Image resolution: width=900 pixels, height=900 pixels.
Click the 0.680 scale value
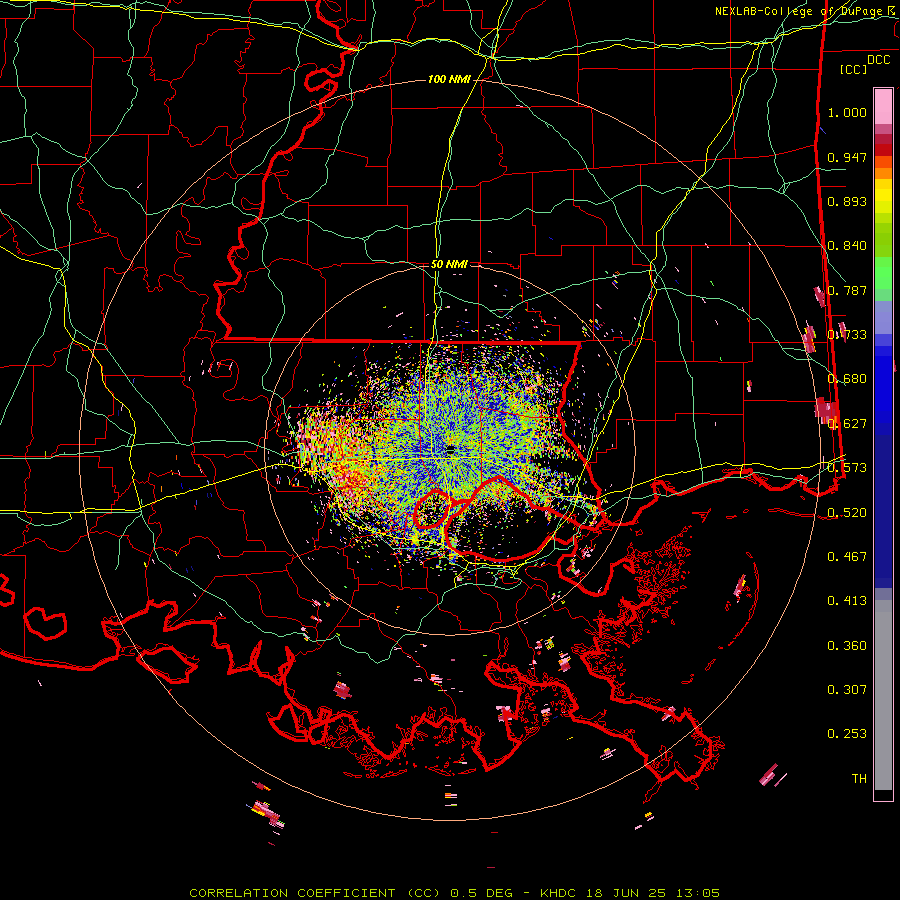[847, 379]
